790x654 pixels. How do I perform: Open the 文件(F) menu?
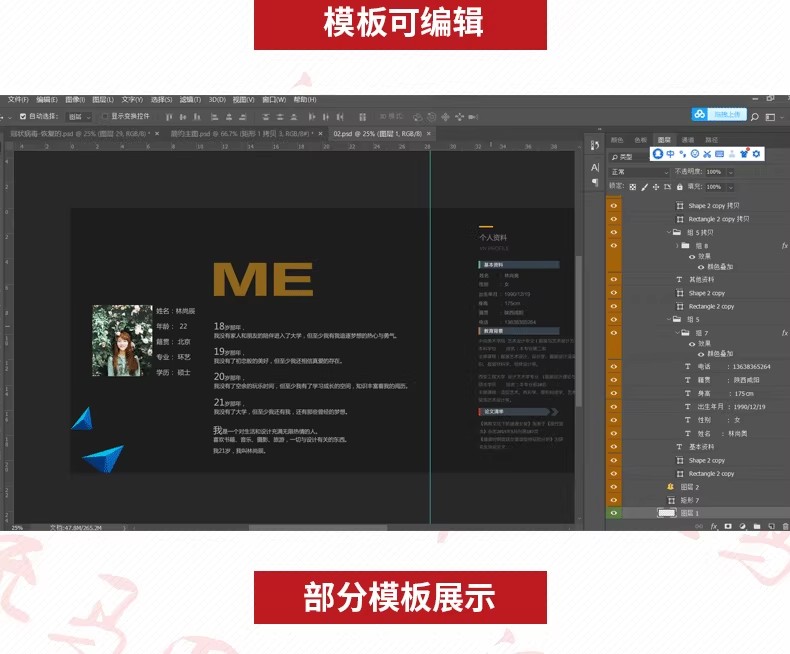(18, 100)
